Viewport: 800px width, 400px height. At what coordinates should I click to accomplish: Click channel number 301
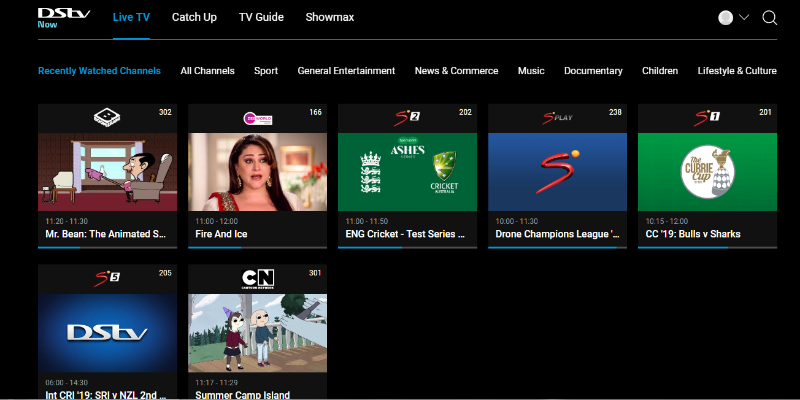point(315,273)
